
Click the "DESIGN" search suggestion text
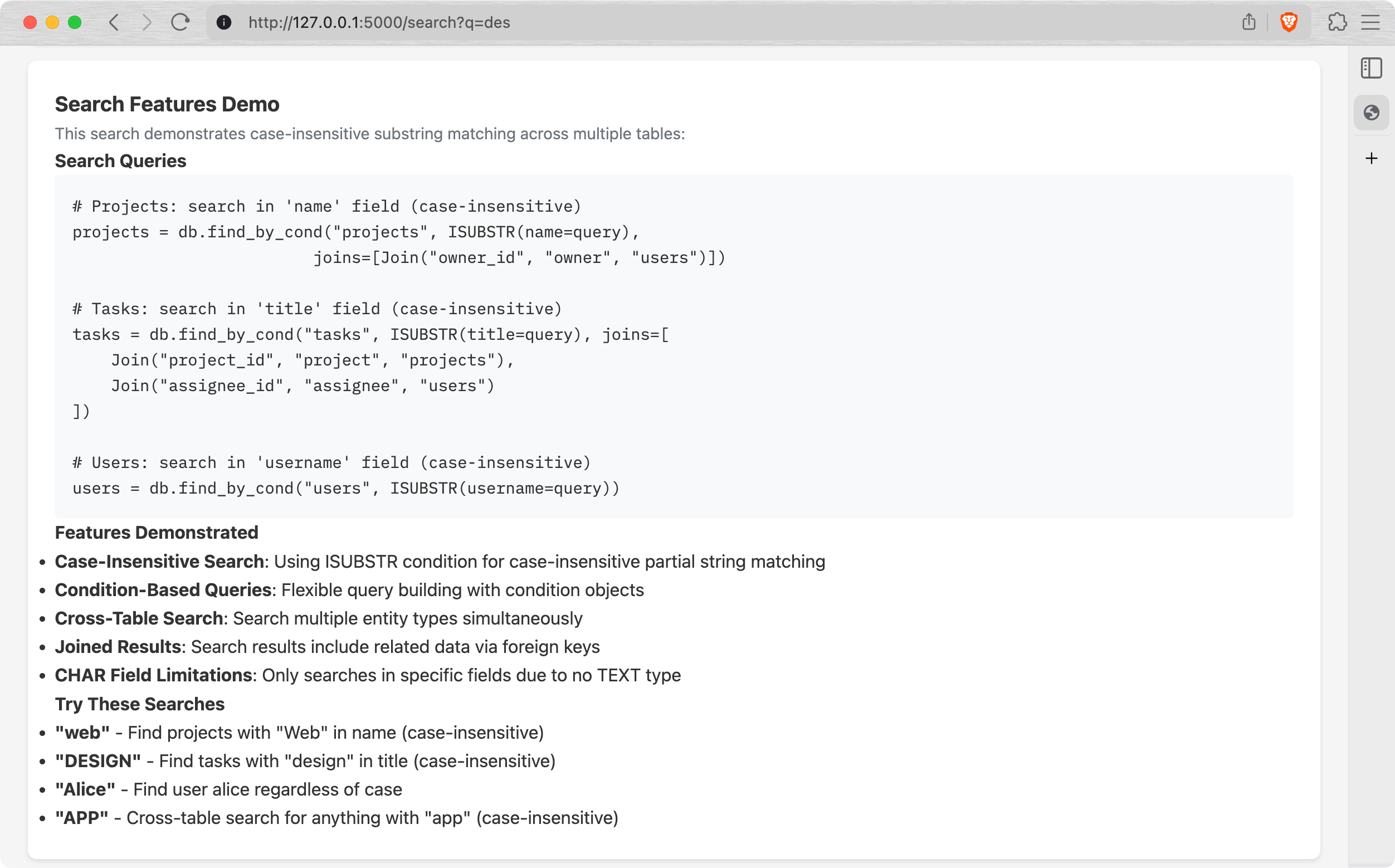[x=98, y=760]
